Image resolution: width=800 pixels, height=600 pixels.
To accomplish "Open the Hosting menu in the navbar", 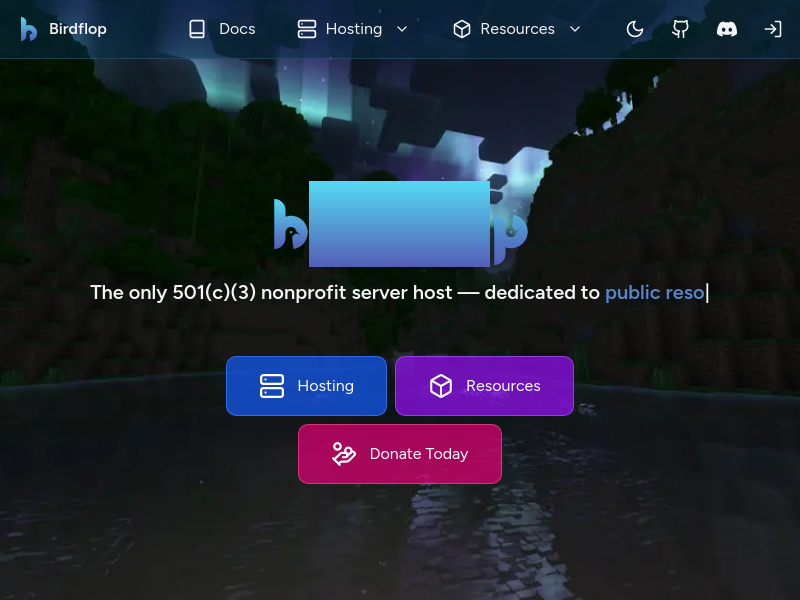I will [354, 29].
